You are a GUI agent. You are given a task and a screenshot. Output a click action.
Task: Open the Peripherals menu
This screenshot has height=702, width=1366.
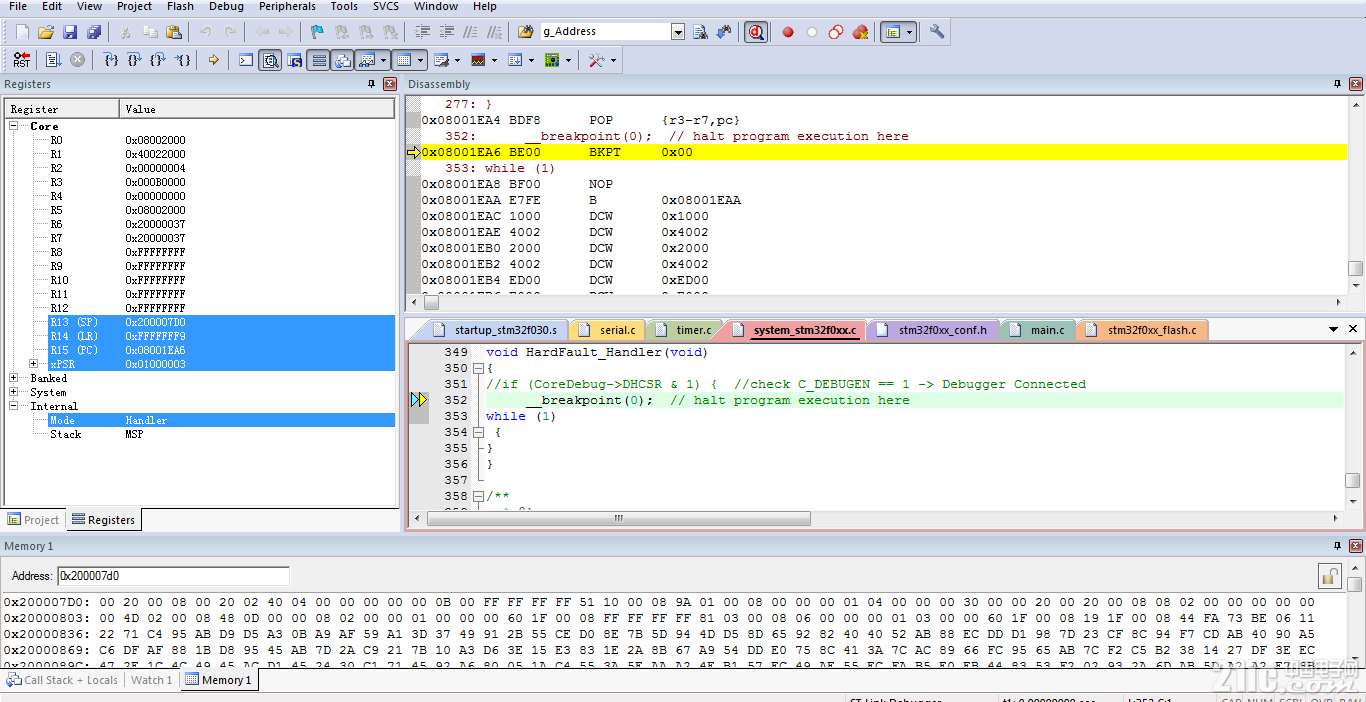[x=287, y=7]
